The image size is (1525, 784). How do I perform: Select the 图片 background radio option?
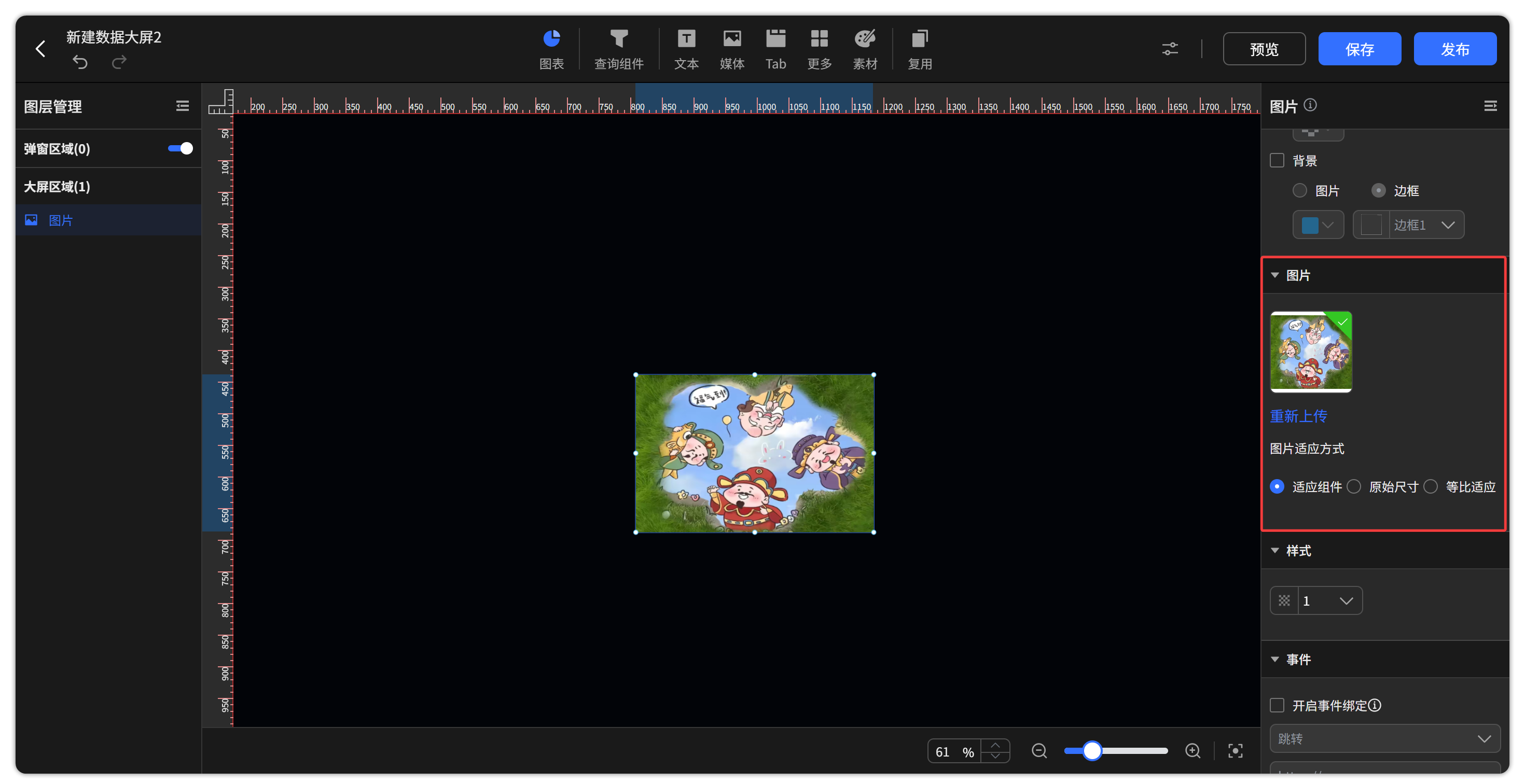(1299, 190)
